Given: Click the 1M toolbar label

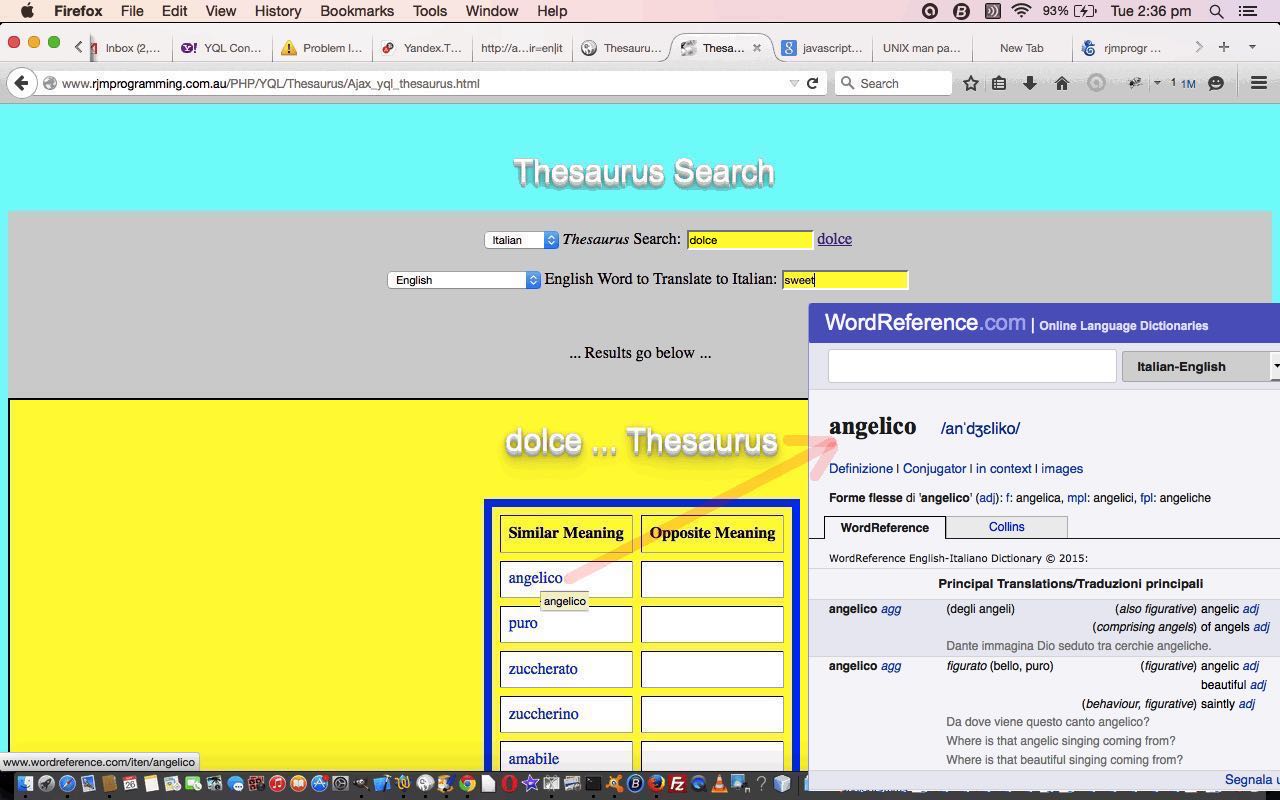Looking at the screenshot, I should pos(1187,84).
